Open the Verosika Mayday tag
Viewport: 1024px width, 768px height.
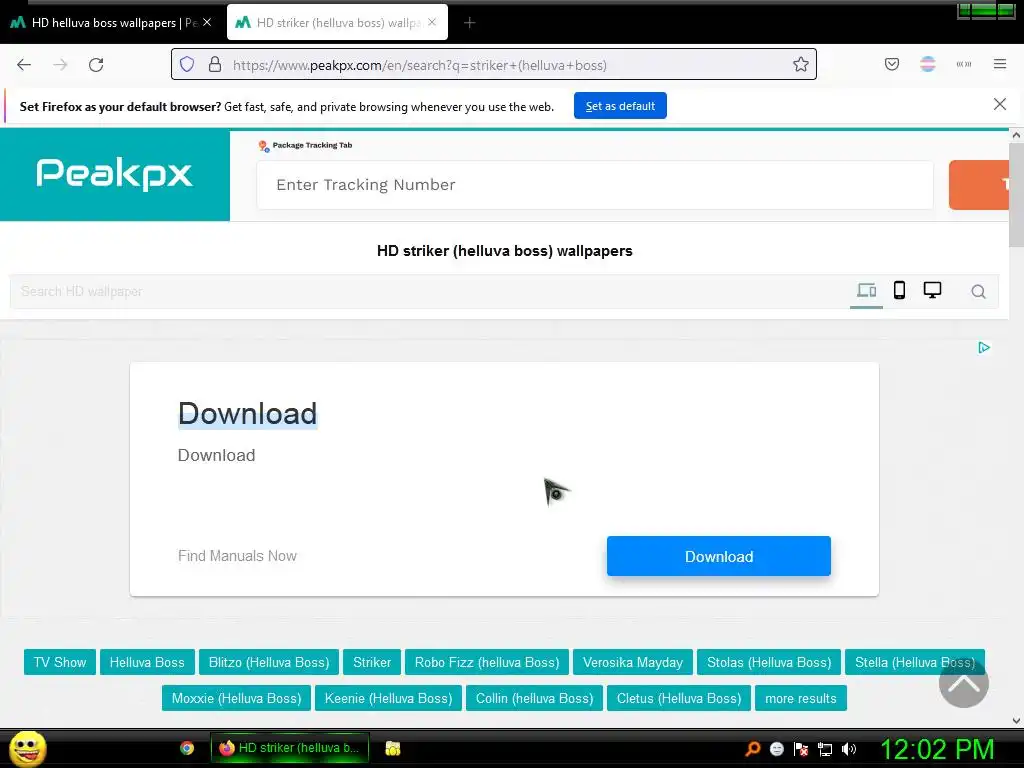633,662
